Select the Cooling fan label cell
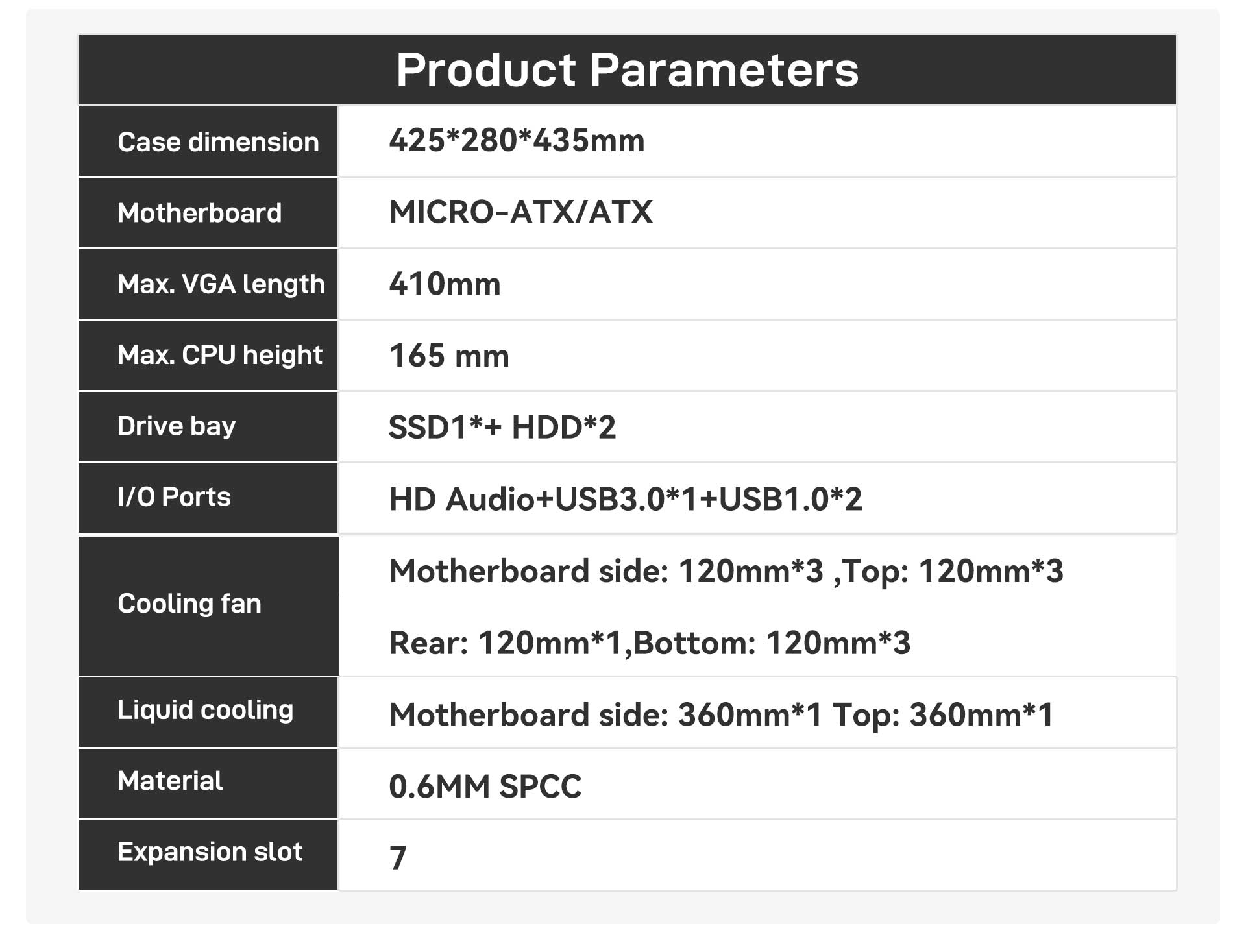Image resolution: width=1246 pixels, height=952 pixels. (x=208, y=605)
